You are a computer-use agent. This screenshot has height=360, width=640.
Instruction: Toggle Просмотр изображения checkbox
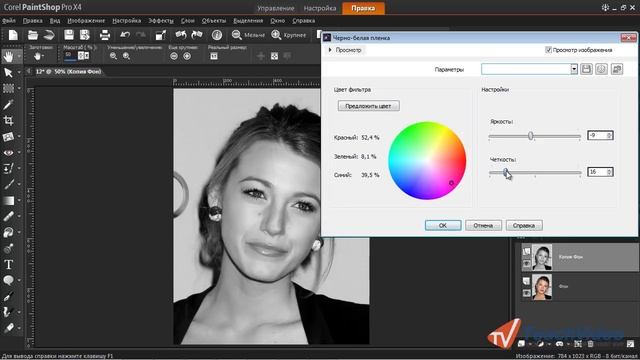point(548,50)
